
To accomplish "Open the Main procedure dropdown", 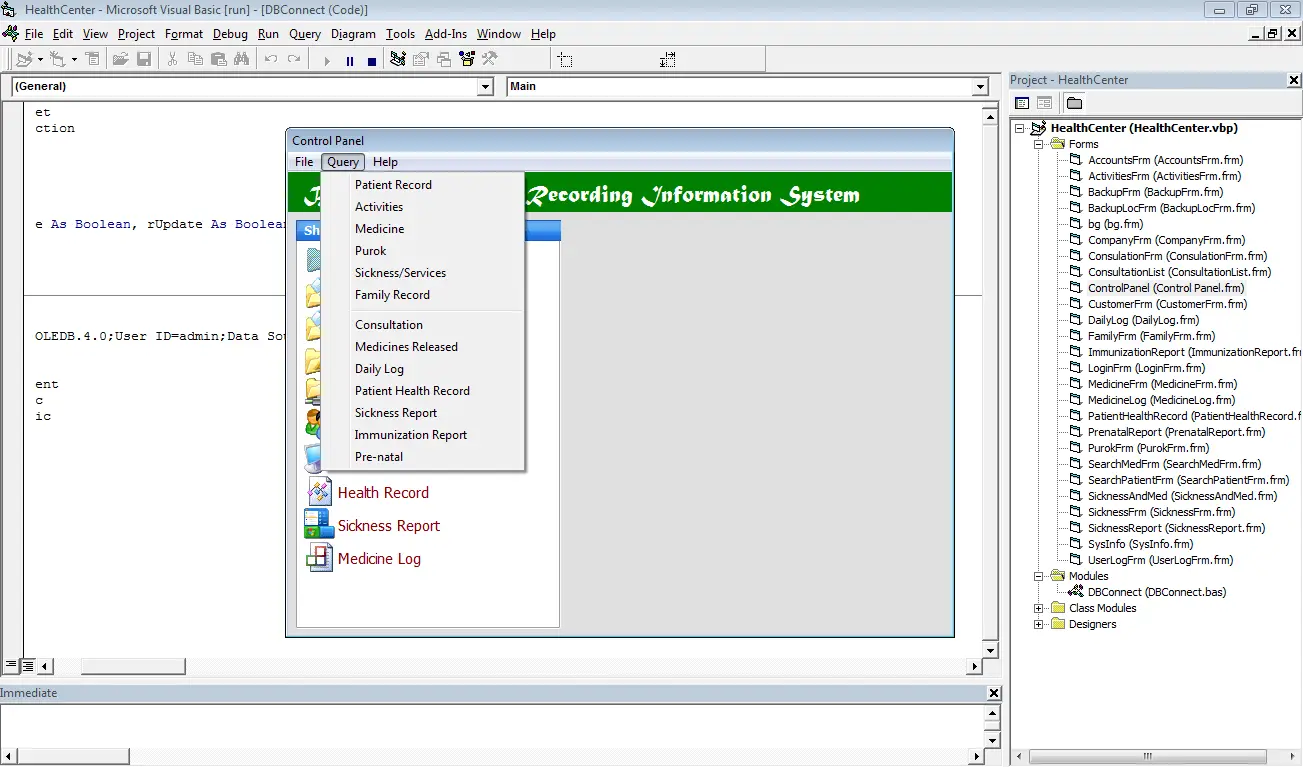I will [x=980, y=87].
